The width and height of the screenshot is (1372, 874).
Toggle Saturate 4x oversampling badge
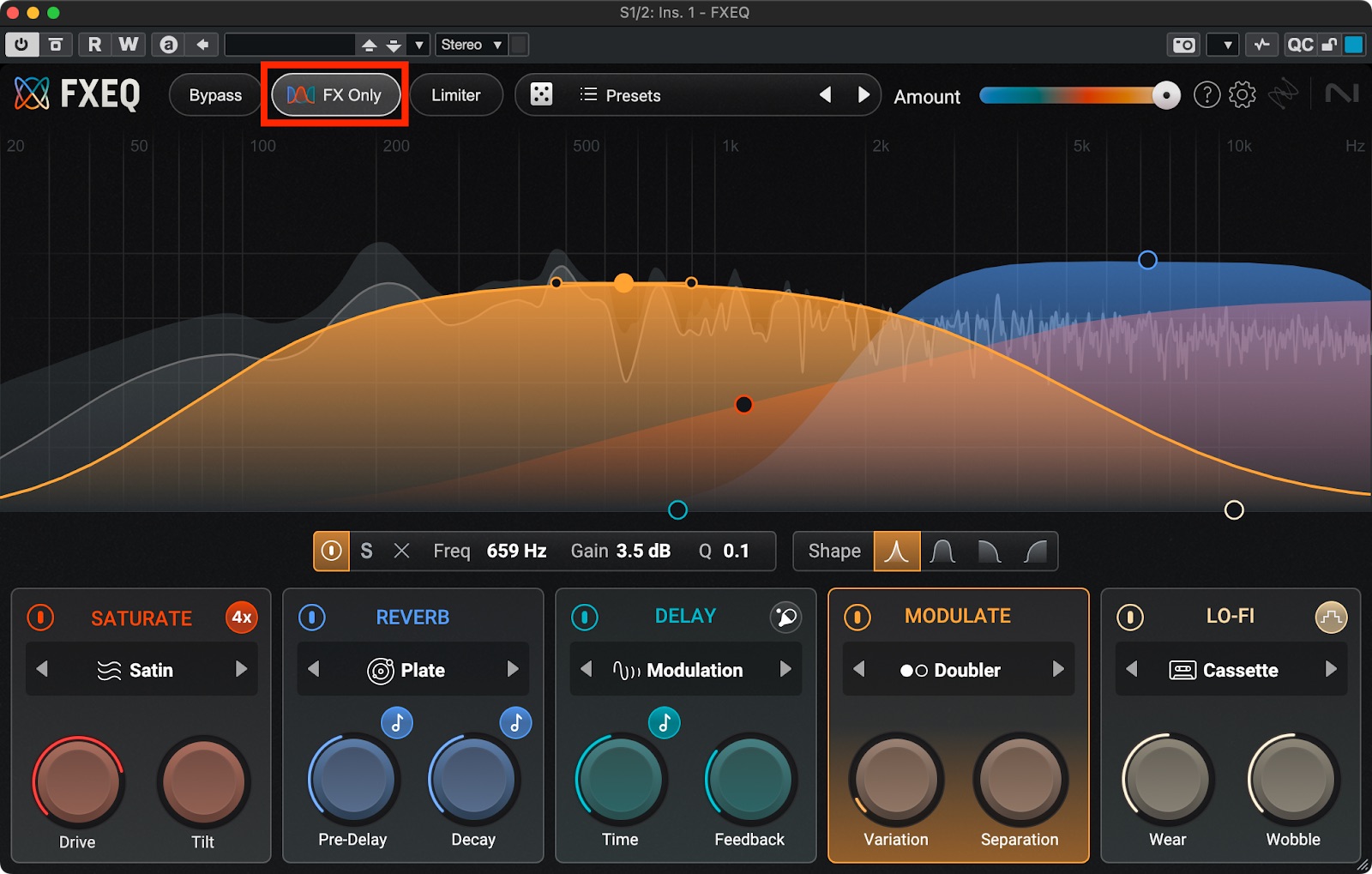pyautogui.click(x=242, y=618)
